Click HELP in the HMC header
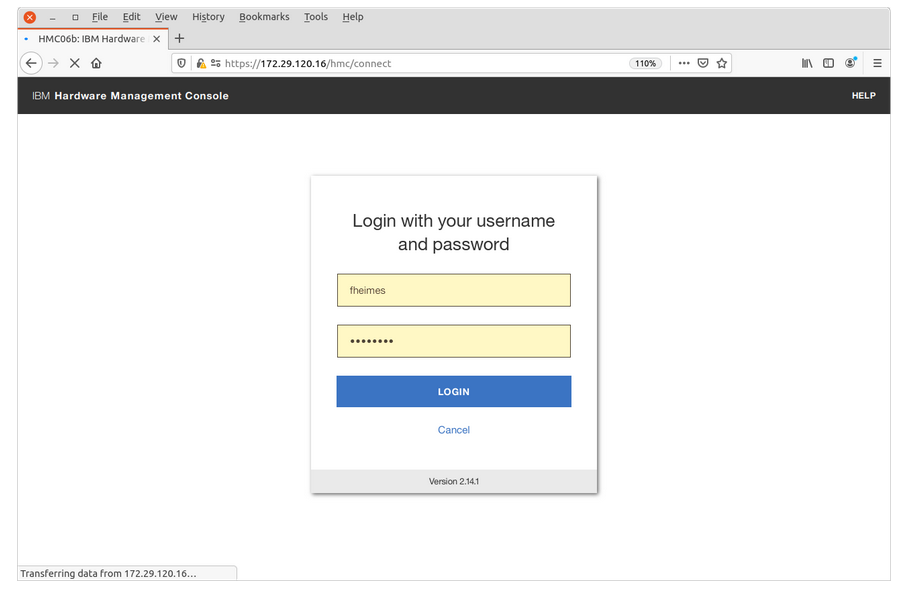Image resolution: width=913 pixels, height=592 pixels. click(863, 96)
